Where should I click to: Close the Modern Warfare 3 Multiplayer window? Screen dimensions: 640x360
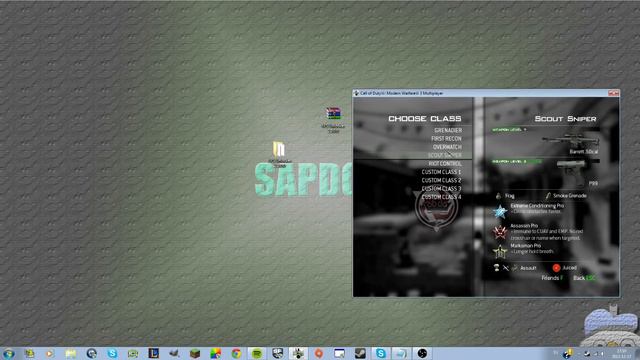coord(613,93)
